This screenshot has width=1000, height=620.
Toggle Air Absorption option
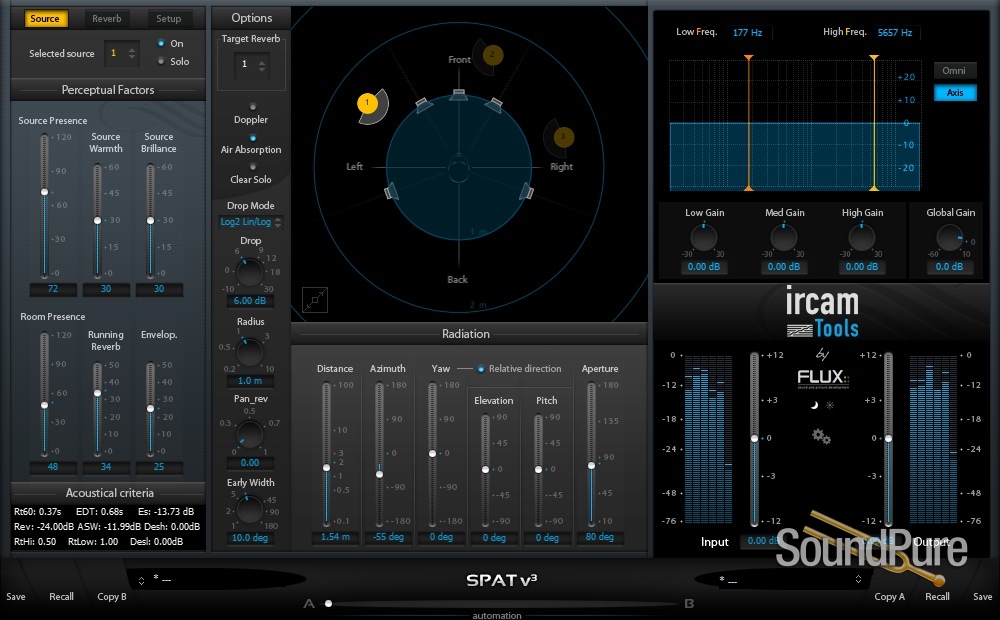coord(253,137)
